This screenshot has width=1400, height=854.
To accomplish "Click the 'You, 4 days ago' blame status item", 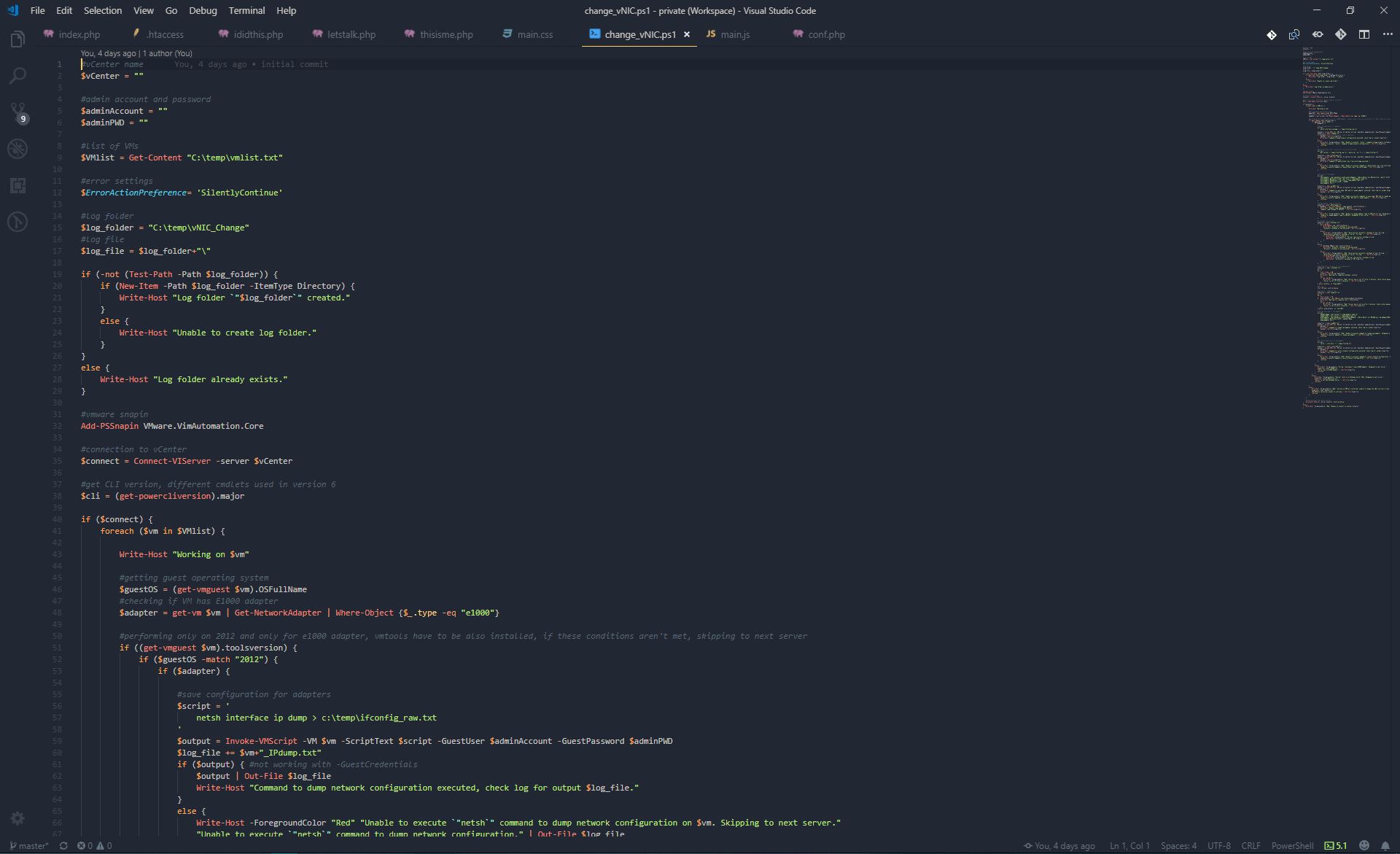I will [1059, 846].
